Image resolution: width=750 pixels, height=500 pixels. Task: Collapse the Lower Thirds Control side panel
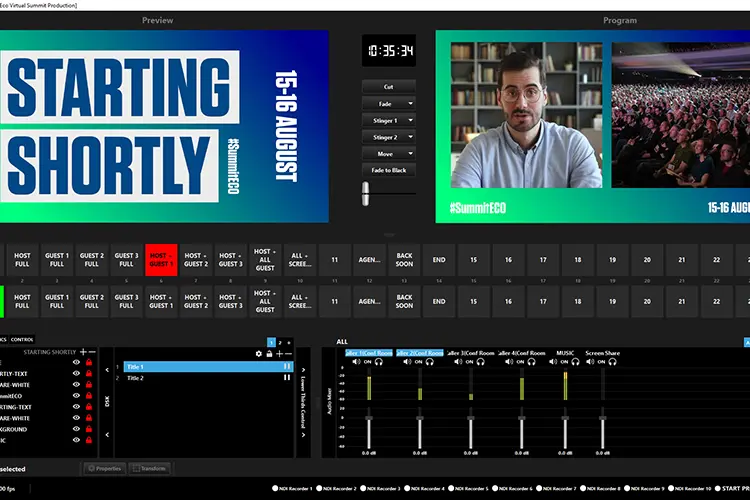tap(303, 402)
